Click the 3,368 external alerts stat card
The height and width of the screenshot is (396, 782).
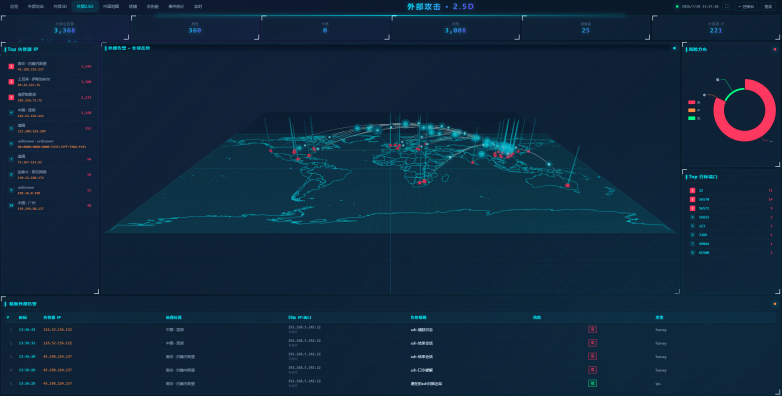65,27
